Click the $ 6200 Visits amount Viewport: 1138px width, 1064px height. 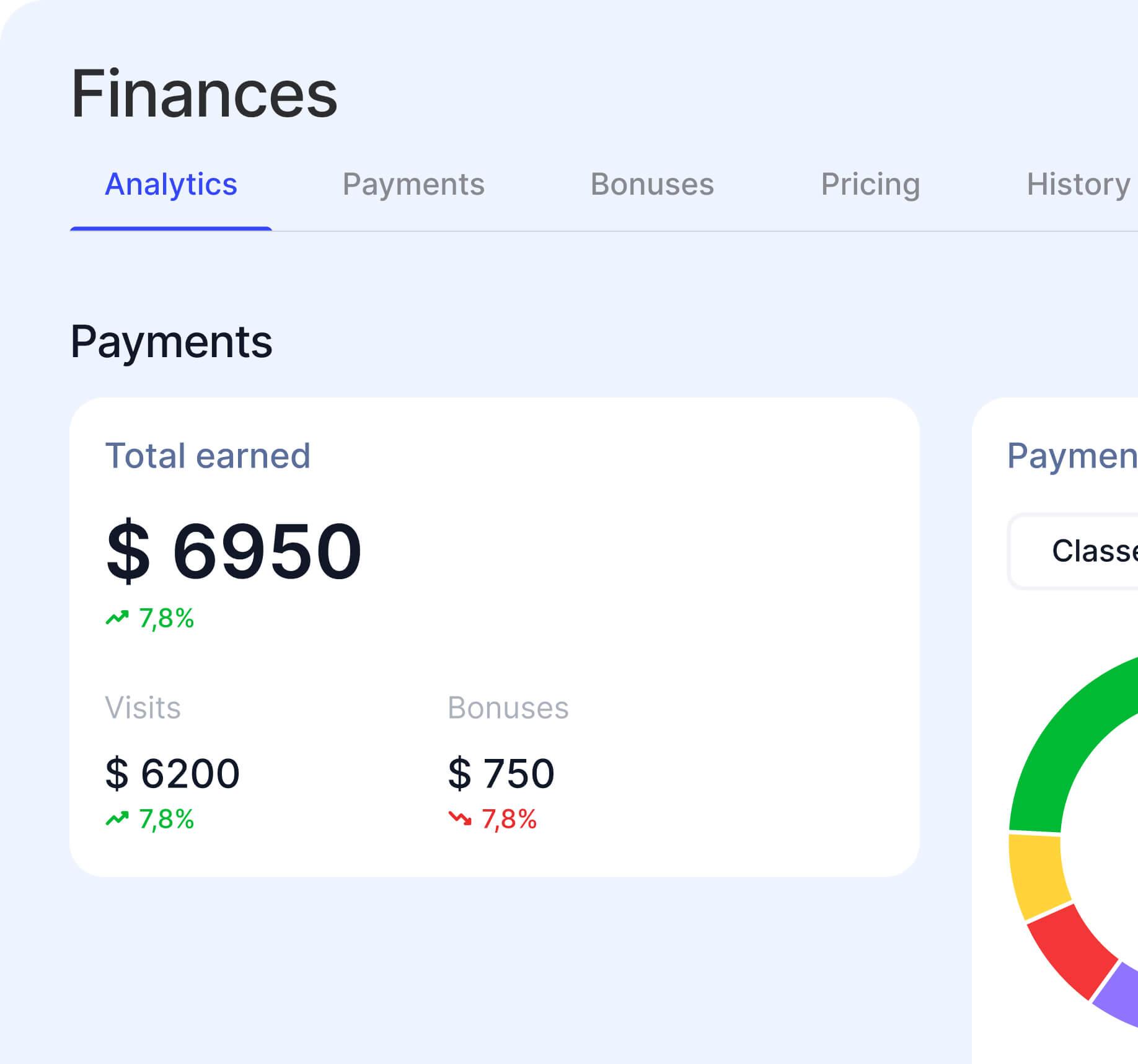coord(172,773)
